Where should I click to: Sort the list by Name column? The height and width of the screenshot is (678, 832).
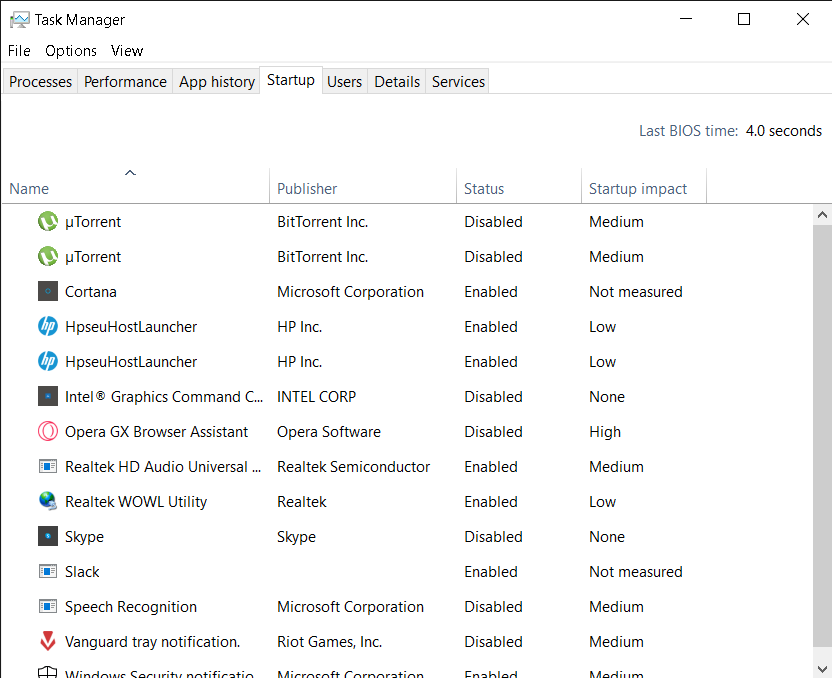[x=136, y=186]
